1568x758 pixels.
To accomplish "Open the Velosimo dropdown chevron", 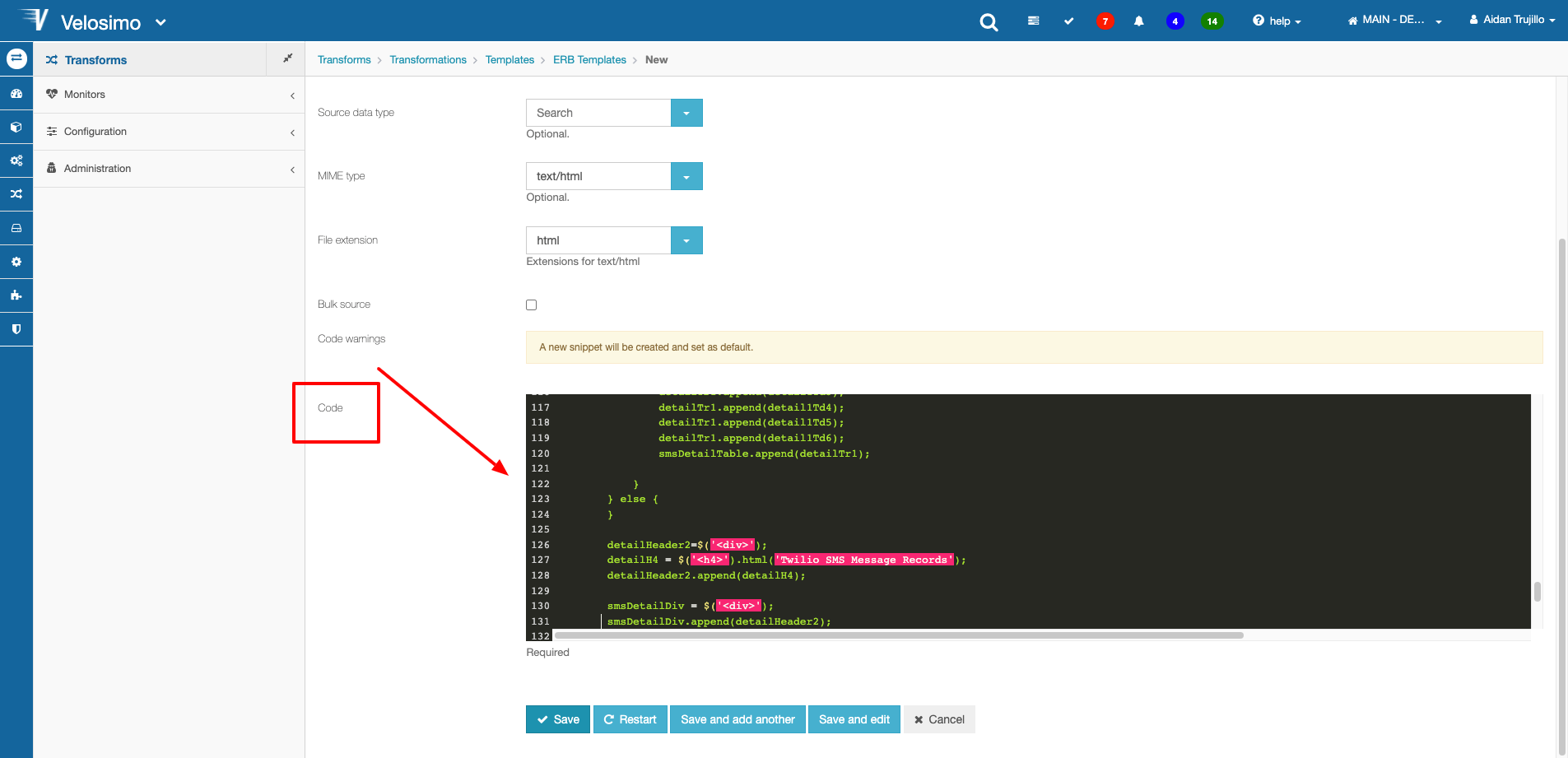I will (x=161, y=22).
